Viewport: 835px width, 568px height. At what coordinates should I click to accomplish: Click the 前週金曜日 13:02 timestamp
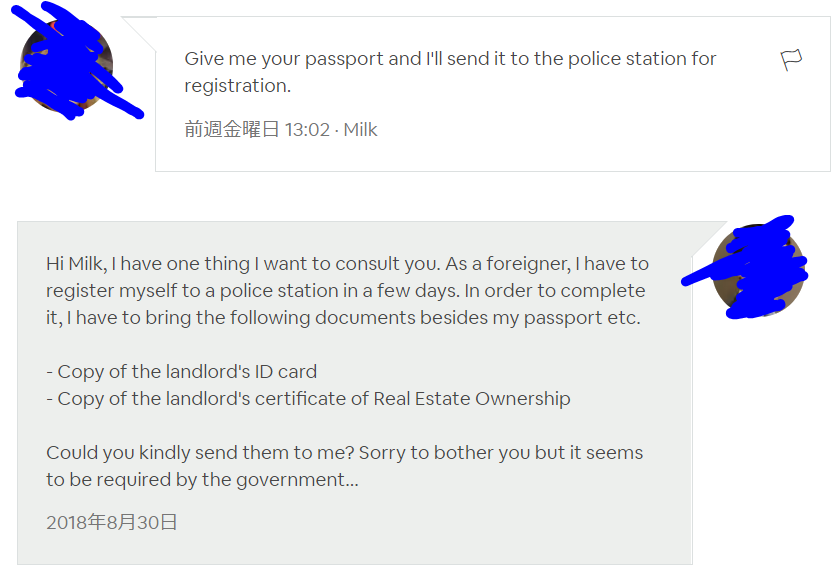[257, 129]
